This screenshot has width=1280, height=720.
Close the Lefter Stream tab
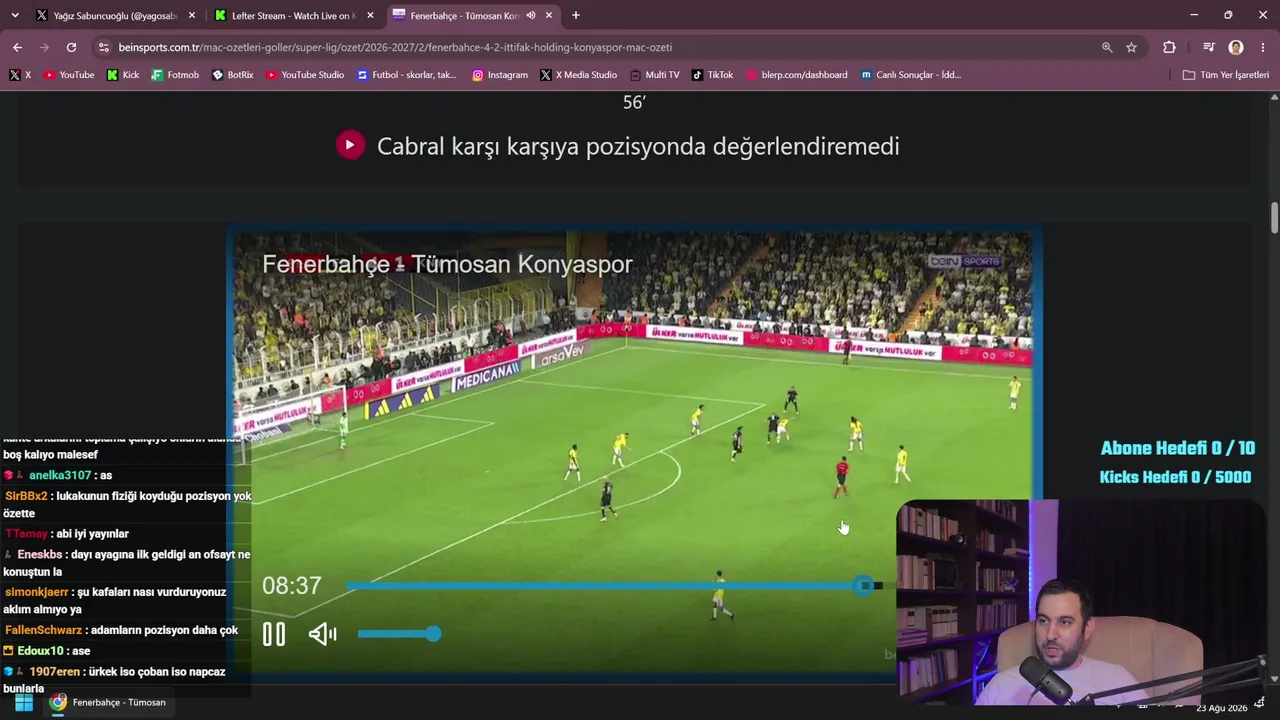click(370, 15)
